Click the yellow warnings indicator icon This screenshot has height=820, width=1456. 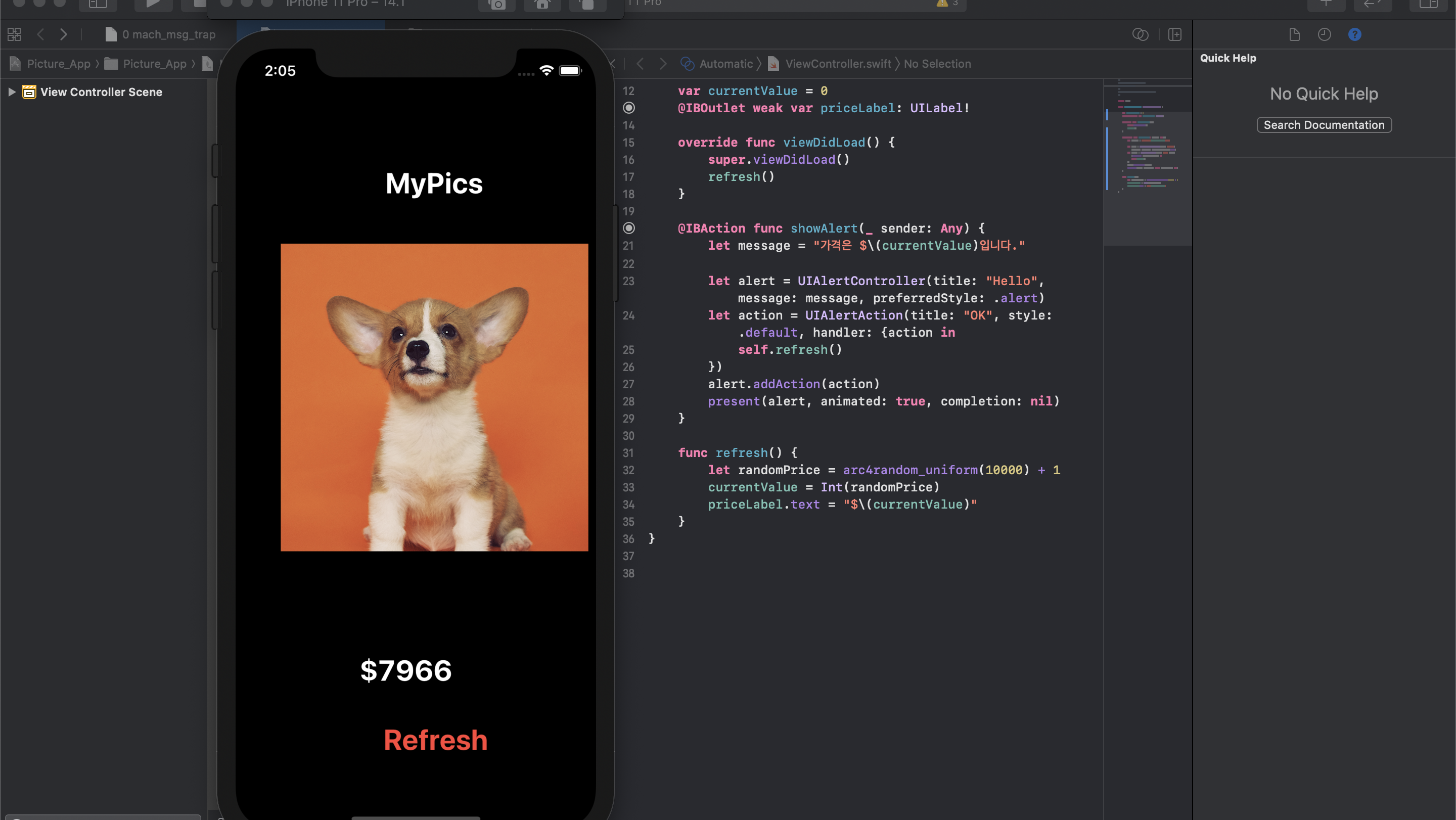(942, 4)
